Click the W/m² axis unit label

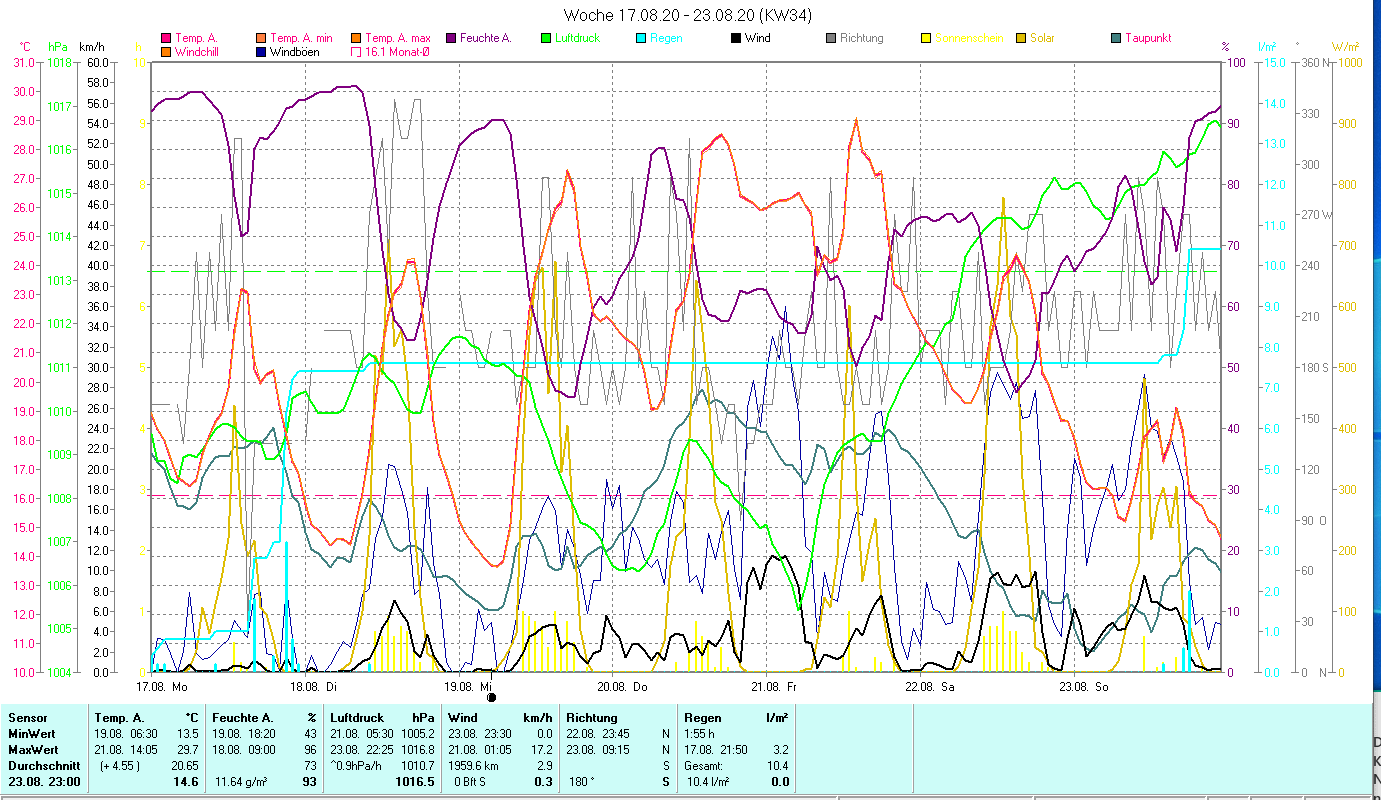tap(1345, 47)
